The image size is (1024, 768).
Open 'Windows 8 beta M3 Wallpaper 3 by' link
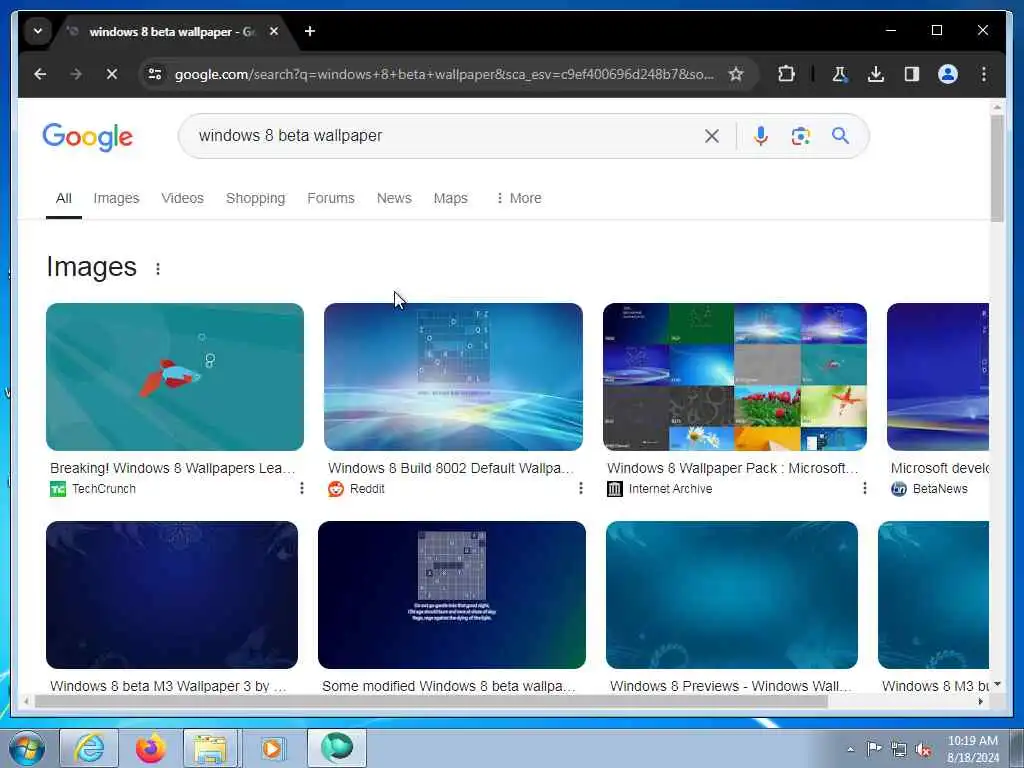click(x=168, y=686)
